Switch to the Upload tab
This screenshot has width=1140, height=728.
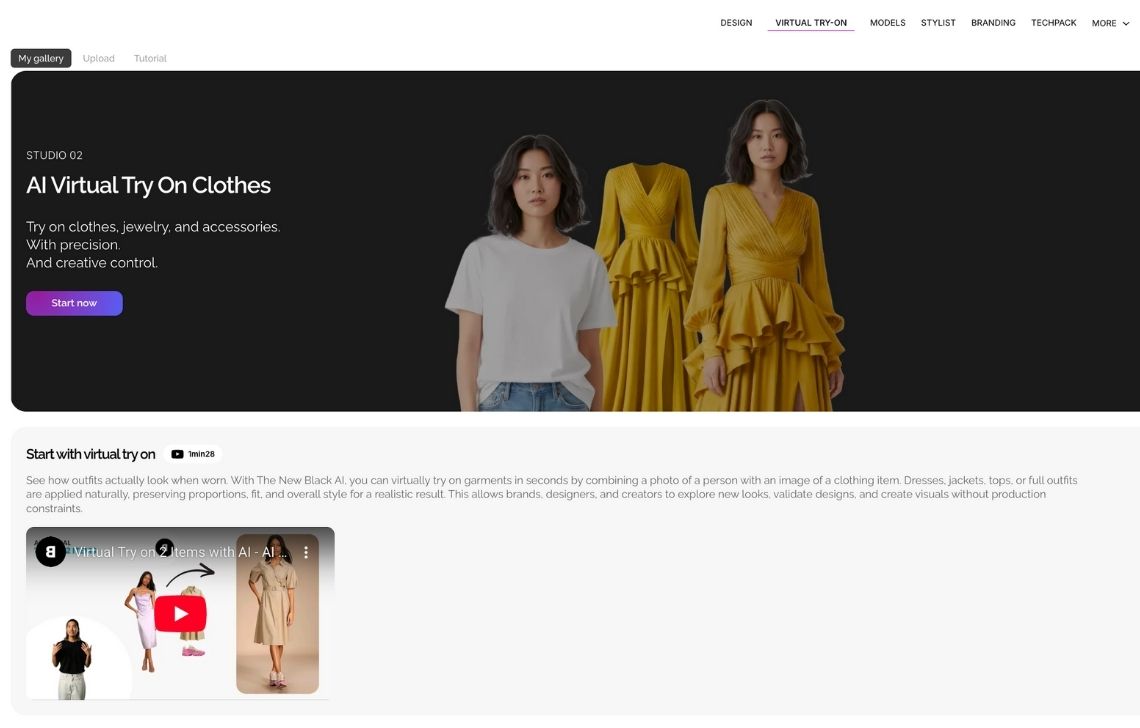(98, 59)
